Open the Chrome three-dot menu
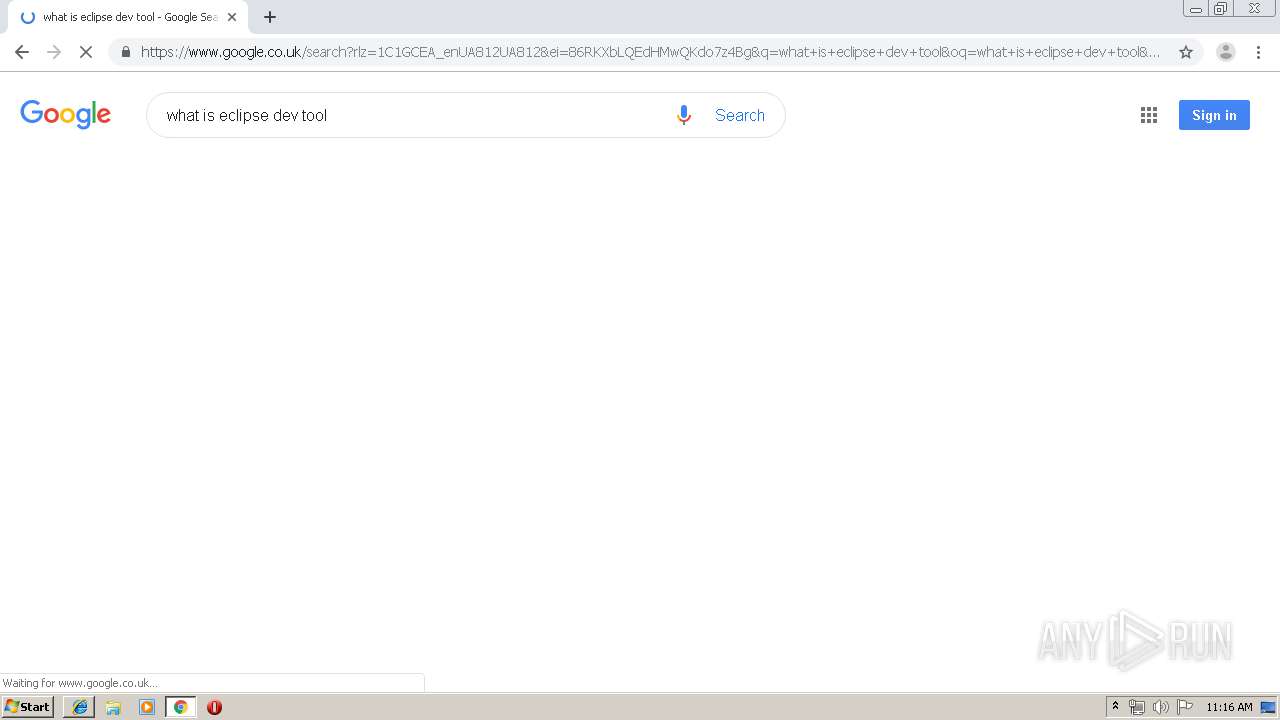This screenshot has height=720, width=1280. pyautogui.click(x=1258, y=52)
